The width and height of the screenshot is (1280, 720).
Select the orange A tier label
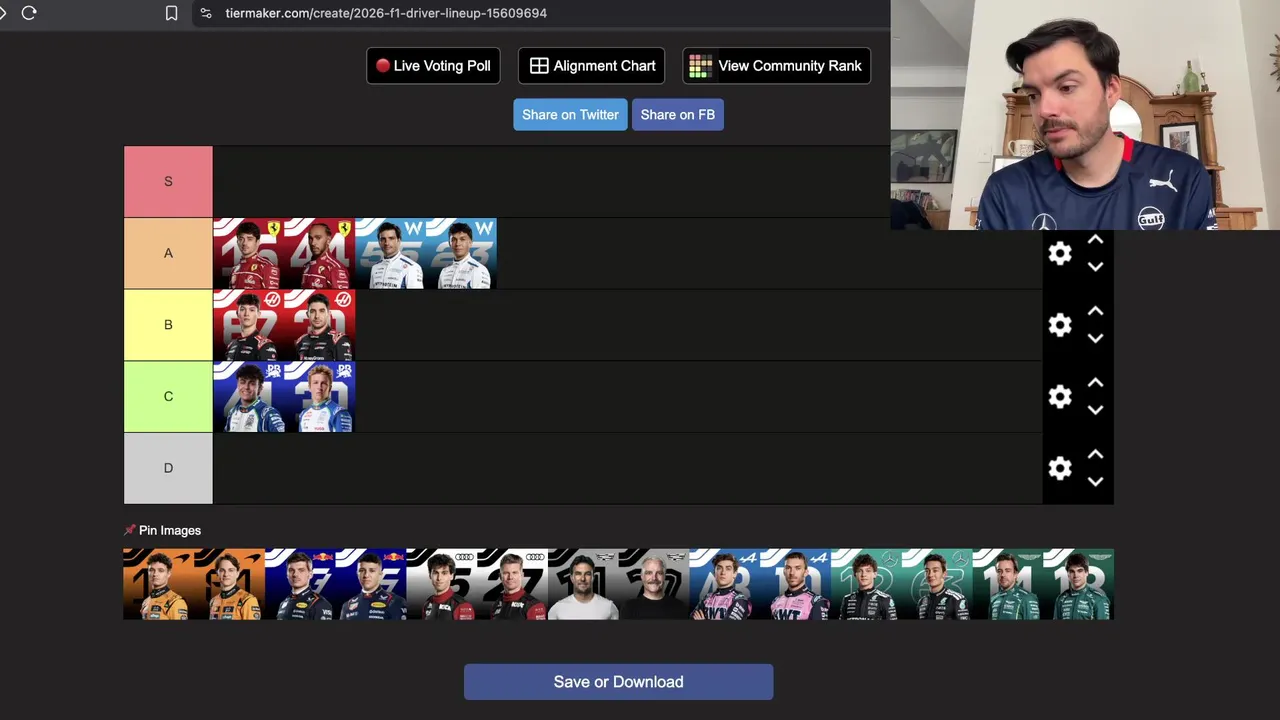coord(168,253)
